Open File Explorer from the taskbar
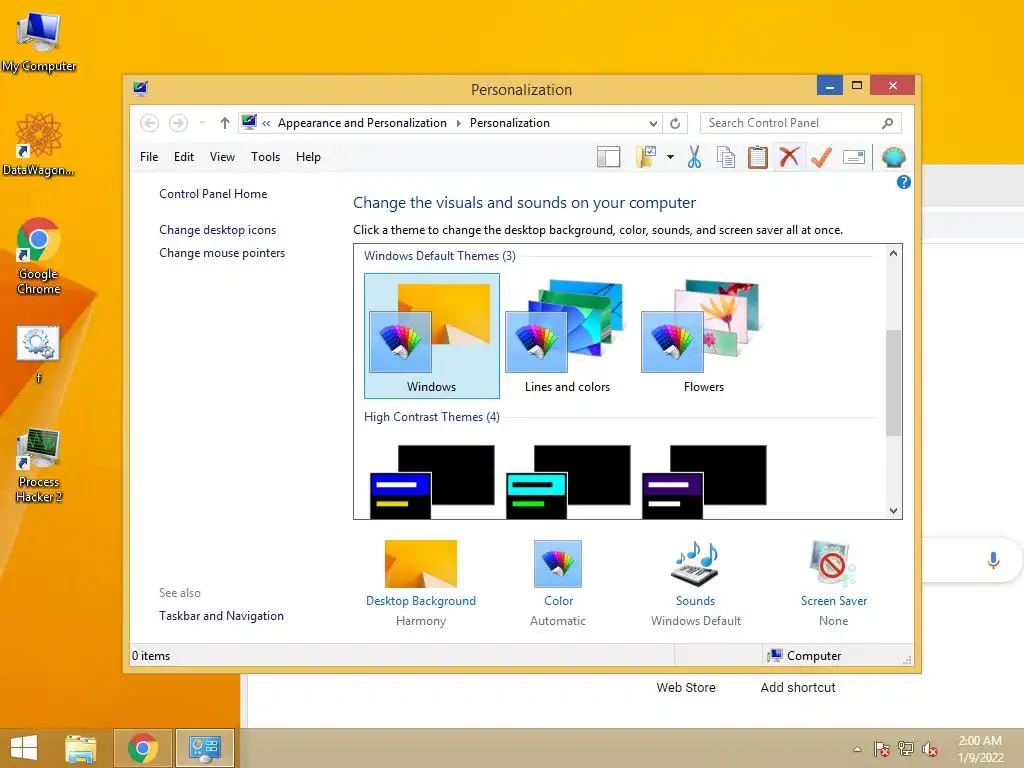Image resolution: width=1024 pixels, height=768 pixels. coord(81,748)
